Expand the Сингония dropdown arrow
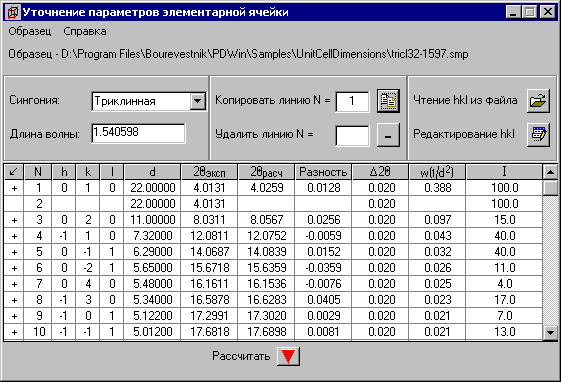This screenshot has width=561, height=382. coord(197,101)
